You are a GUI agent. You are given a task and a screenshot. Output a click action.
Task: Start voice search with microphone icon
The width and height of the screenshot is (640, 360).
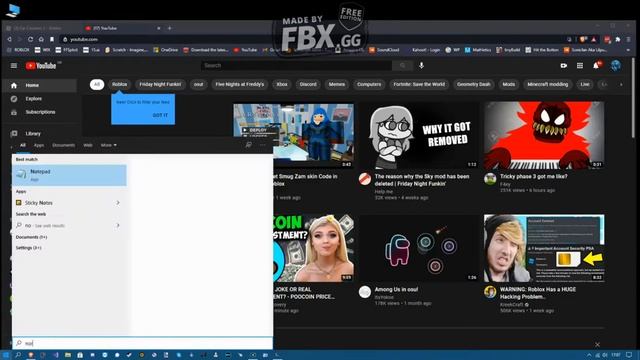[421, 65]
